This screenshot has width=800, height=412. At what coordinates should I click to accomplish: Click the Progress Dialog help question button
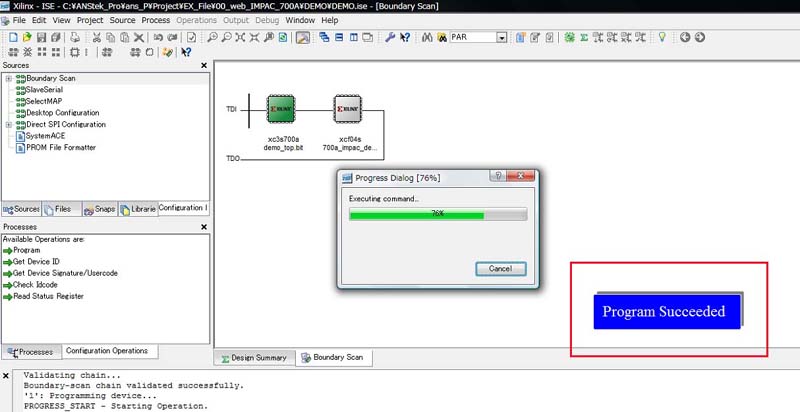(497, 176)
